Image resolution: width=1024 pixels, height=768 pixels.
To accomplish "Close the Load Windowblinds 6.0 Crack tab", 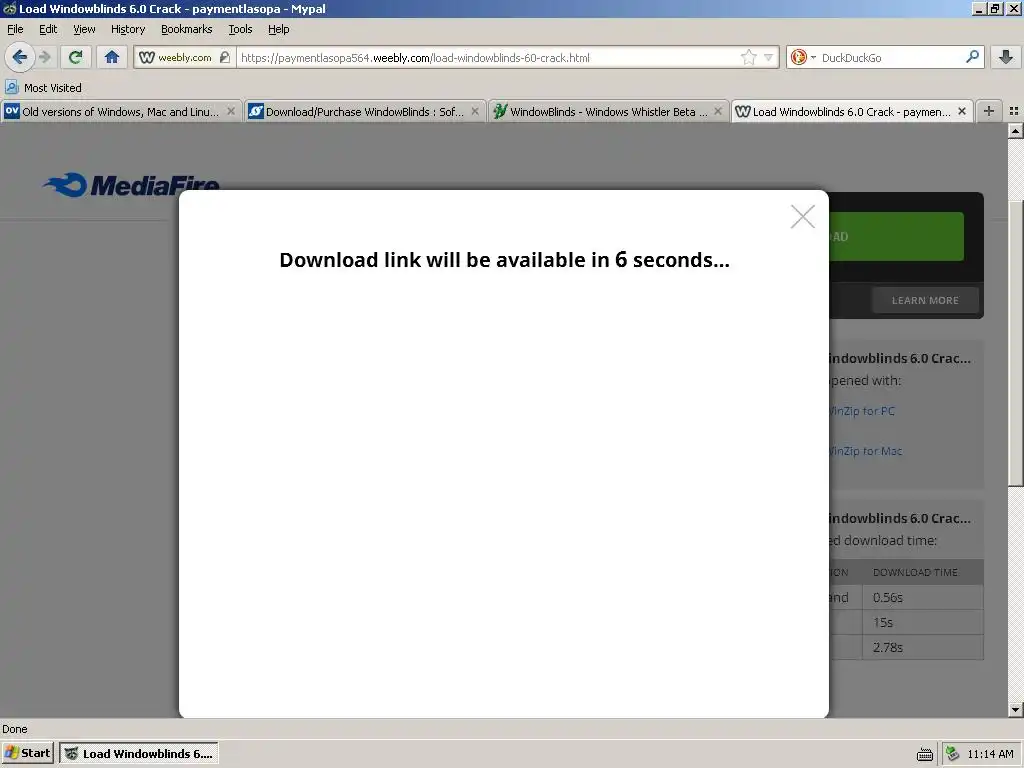I will pyautogui.click(x=962, y=112).
